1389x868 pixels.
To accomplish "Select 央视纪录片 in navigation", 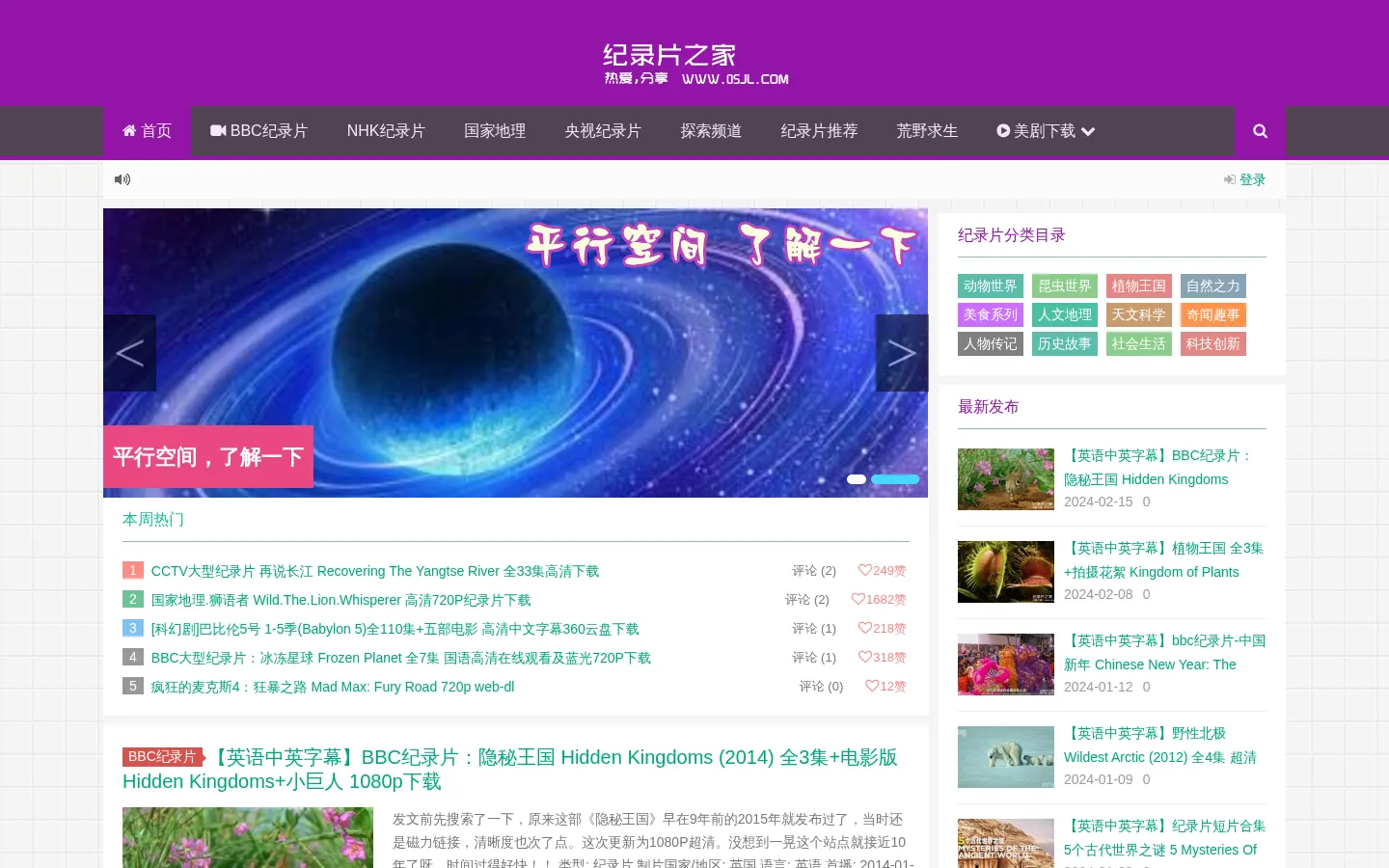I will [603, 131].
